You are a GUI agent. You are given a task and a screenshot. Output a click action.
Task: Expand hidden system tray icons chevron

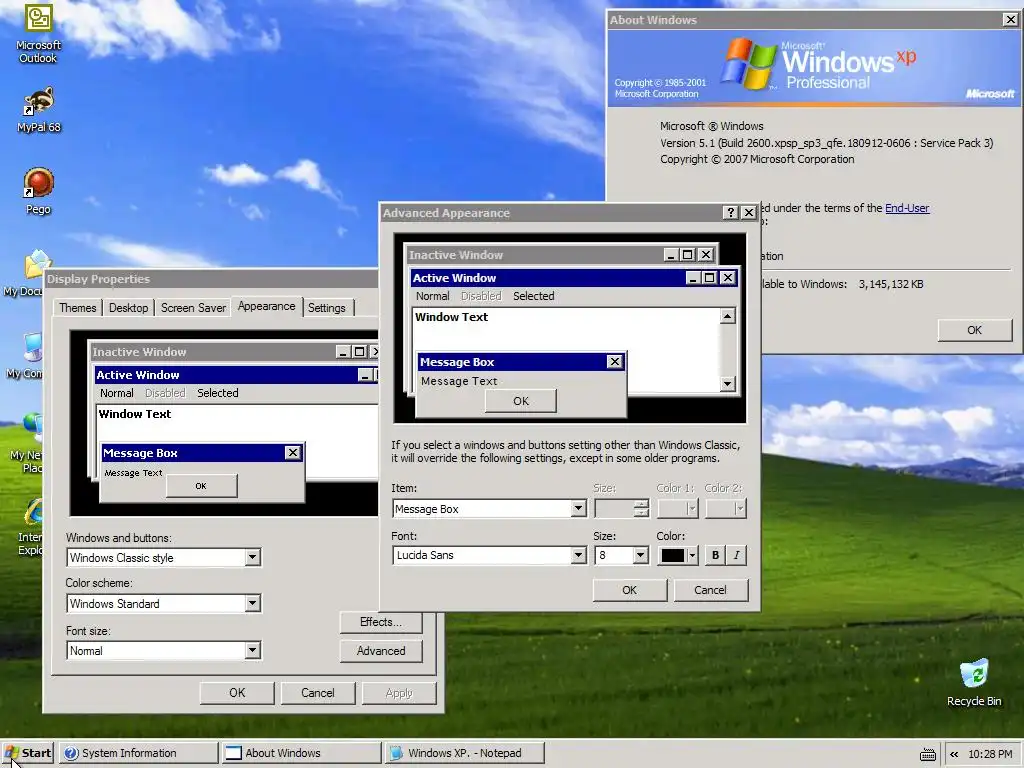954,754
